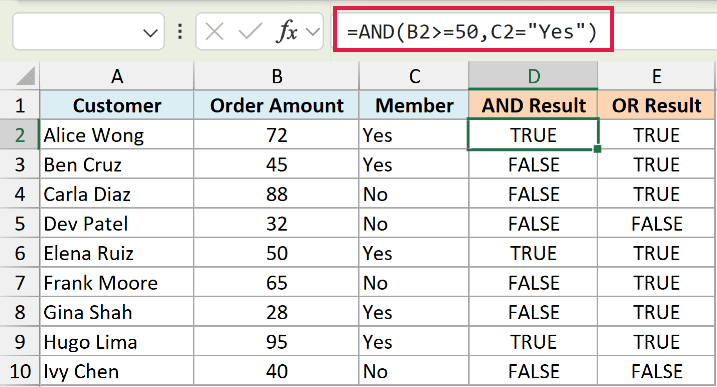Click inside the formula bar text

click(x=472, y=32)
